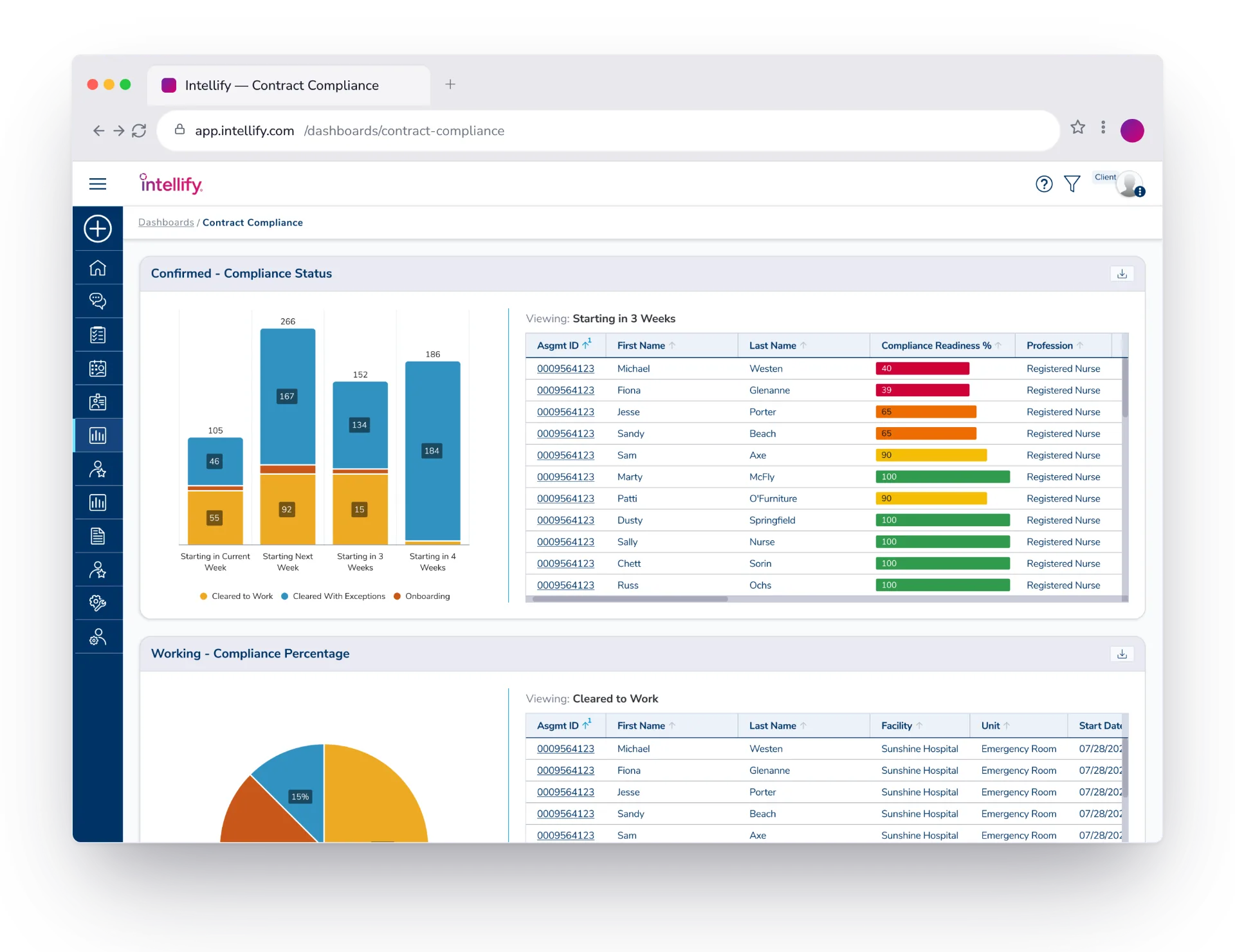Open the ID badge sidebar icon

point(98,402)
